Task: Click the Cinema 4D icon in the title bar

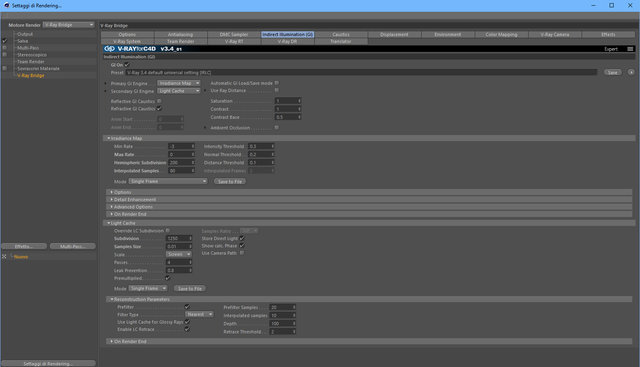Action: pyautogui.click(x=6, y=5)
